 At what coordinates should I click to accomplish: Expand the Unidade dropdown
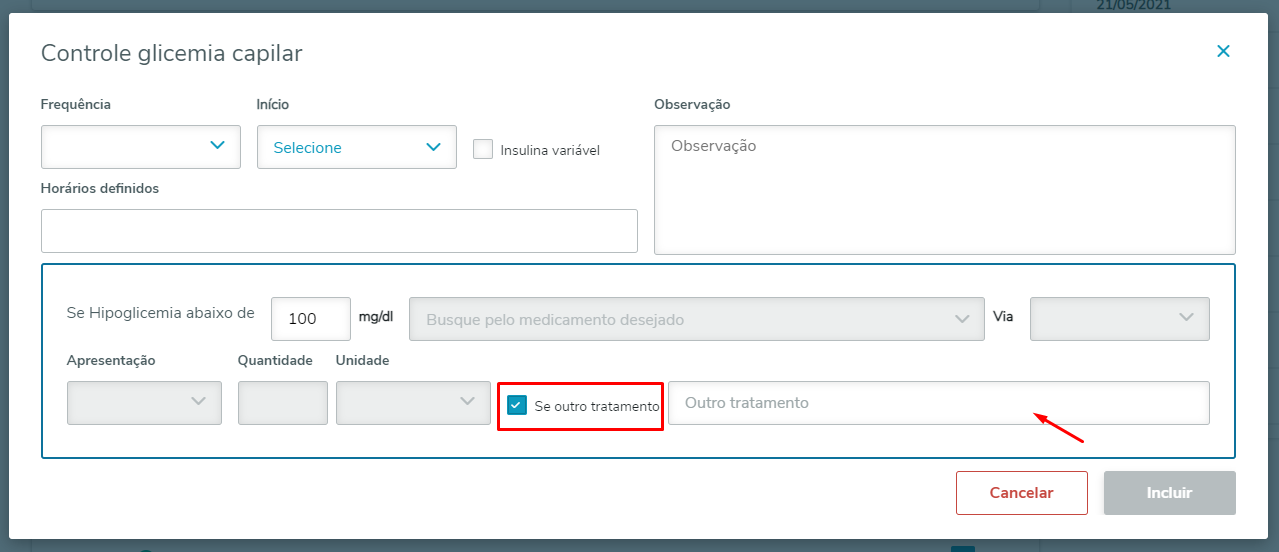tap(413, 402)
